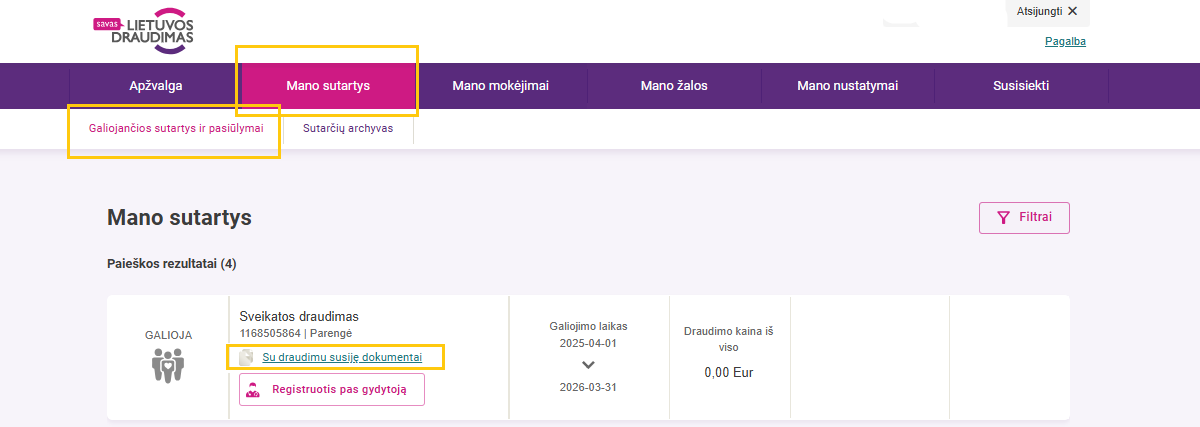This screenshot has width=1200, height=427.
Task: Go to Mano mokėjimai section
Action: tap(500, 86)
